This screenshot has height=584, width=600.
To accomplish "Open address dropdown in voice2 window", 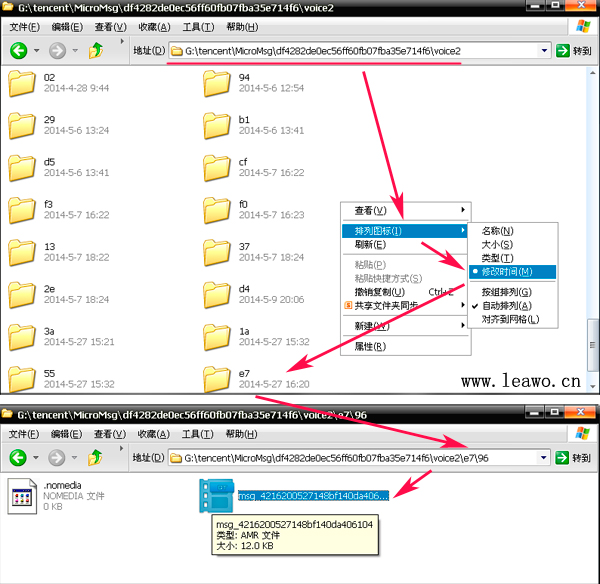I will pyautogui.click(x=544, y=51).
